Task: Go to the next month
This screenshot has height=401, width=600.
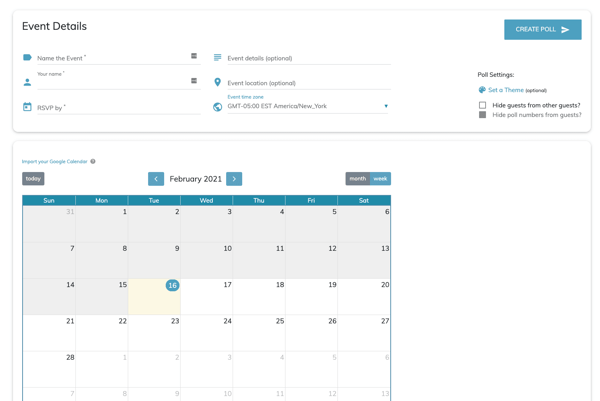Action: [234, 179]
